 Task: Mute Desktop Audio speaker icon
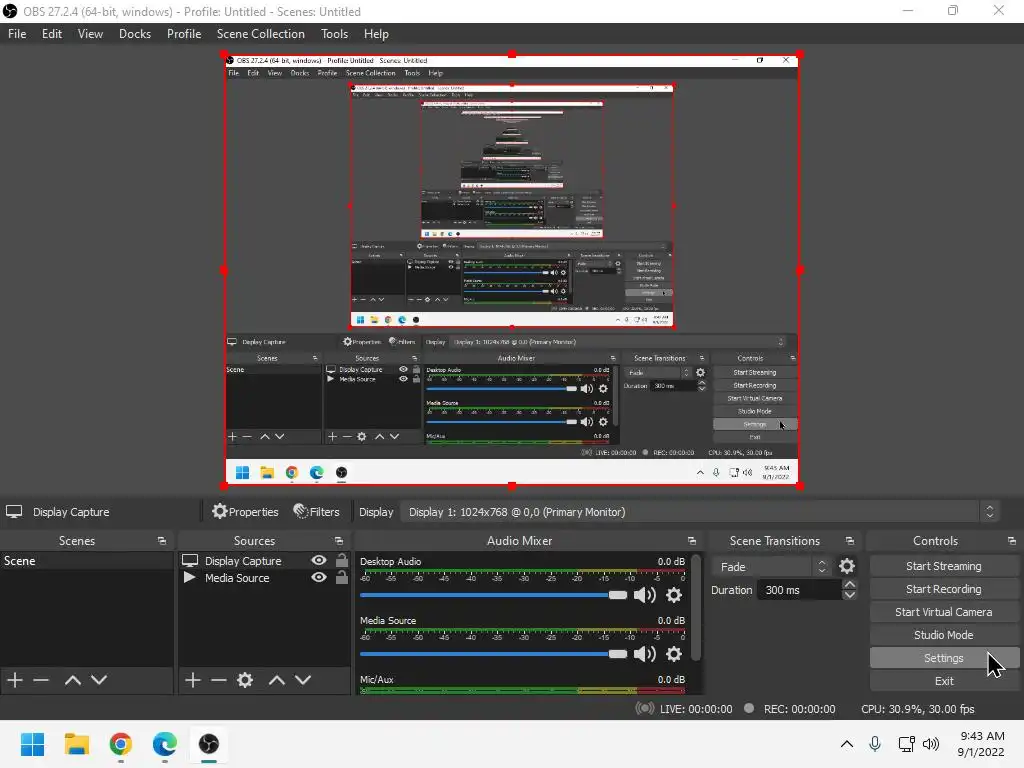click(x=645, y=595)
